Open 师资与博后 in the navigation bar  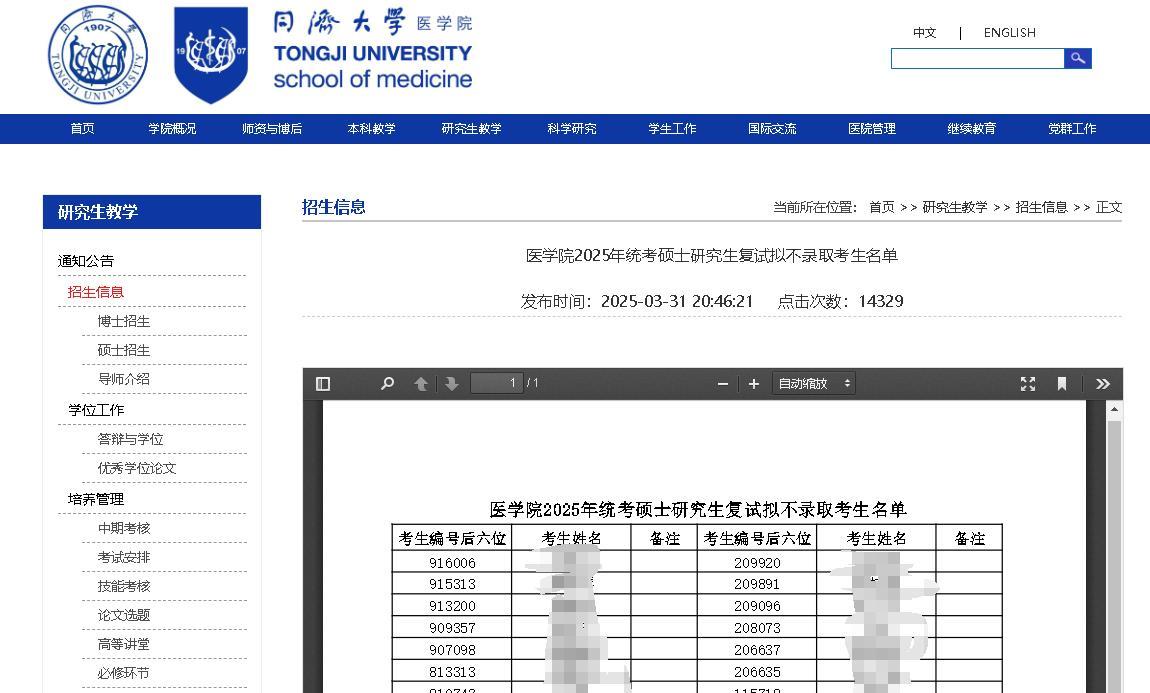272,128
